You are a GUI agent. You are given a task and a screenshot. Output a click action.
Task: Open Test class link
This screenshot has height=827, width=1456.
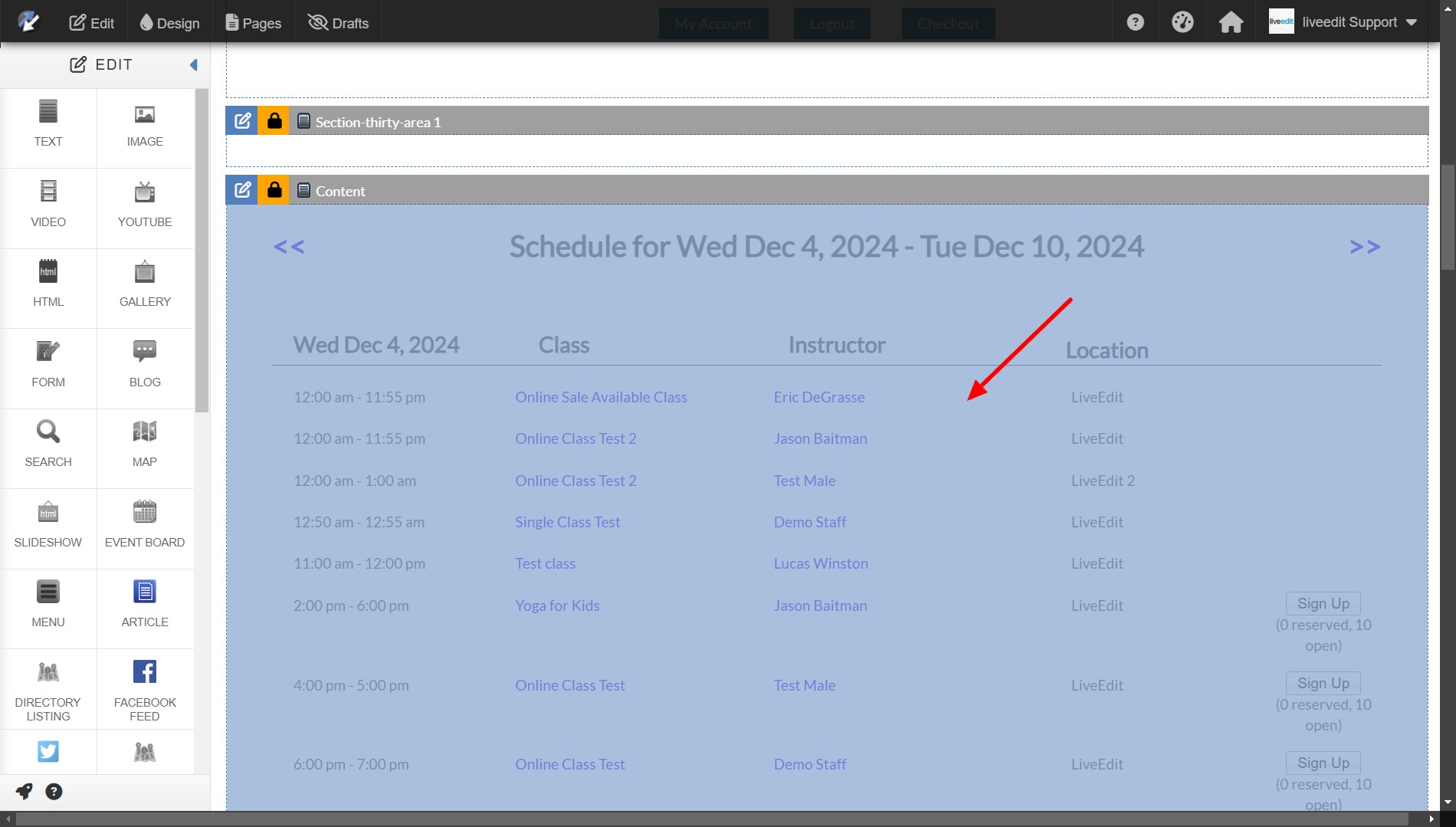(545, 563)
